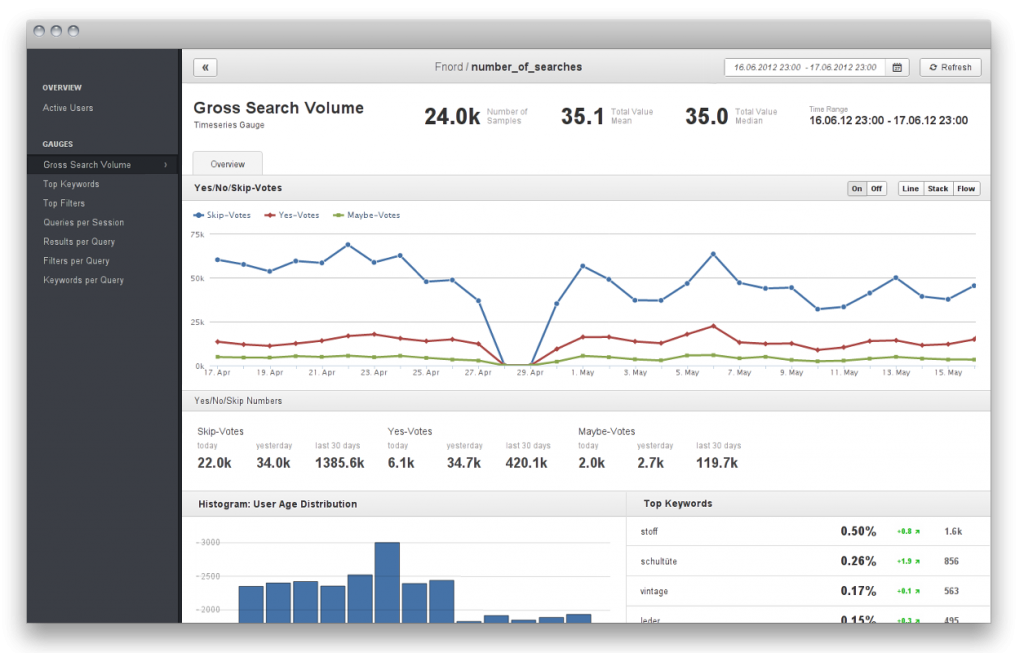The height and width of the screenshot is (653, 1024).
Task: Switch chart to Stack mode
Action: tap(938, 189)
